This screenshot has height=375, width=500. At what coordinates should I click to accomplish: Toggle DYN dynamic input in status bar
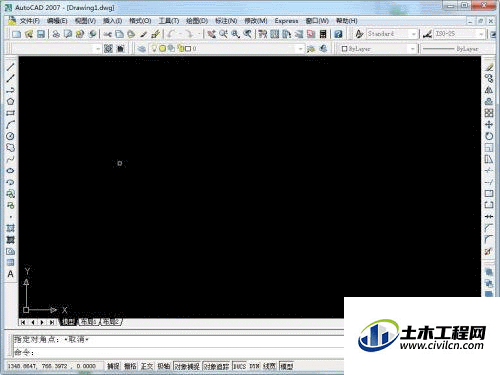(254, 366)
